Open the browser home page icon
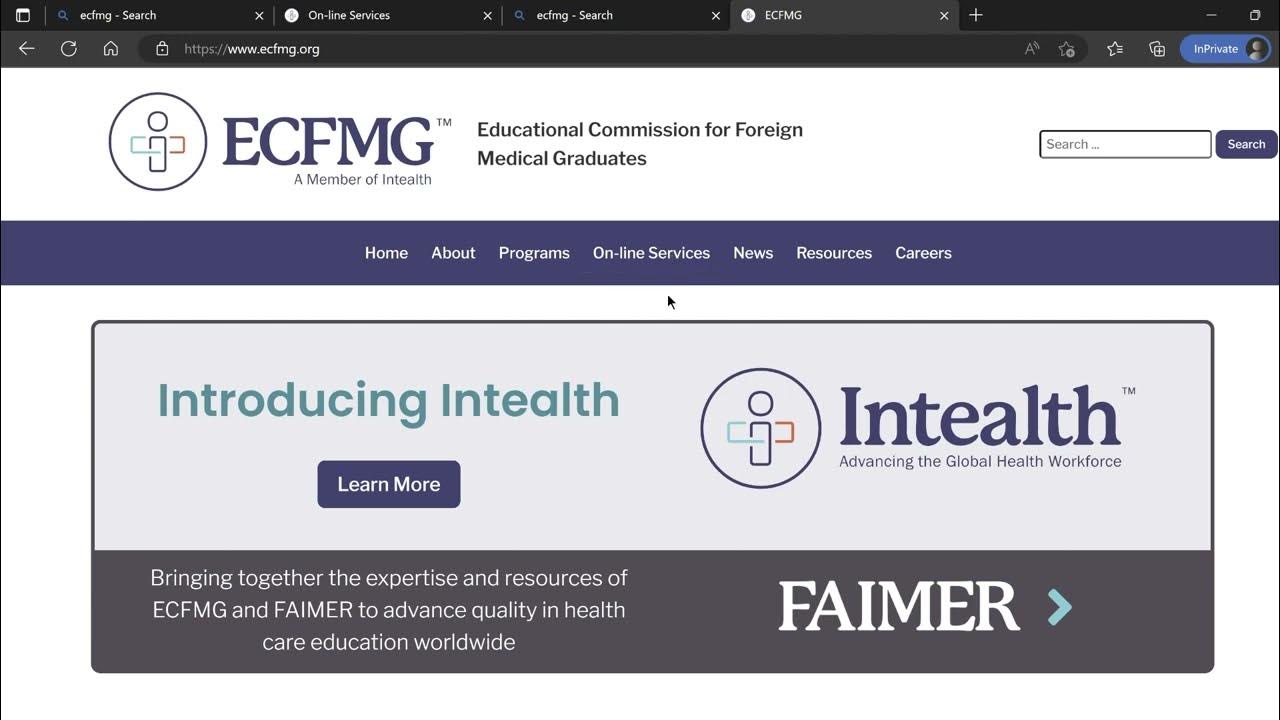 click(x=111, y=48)
